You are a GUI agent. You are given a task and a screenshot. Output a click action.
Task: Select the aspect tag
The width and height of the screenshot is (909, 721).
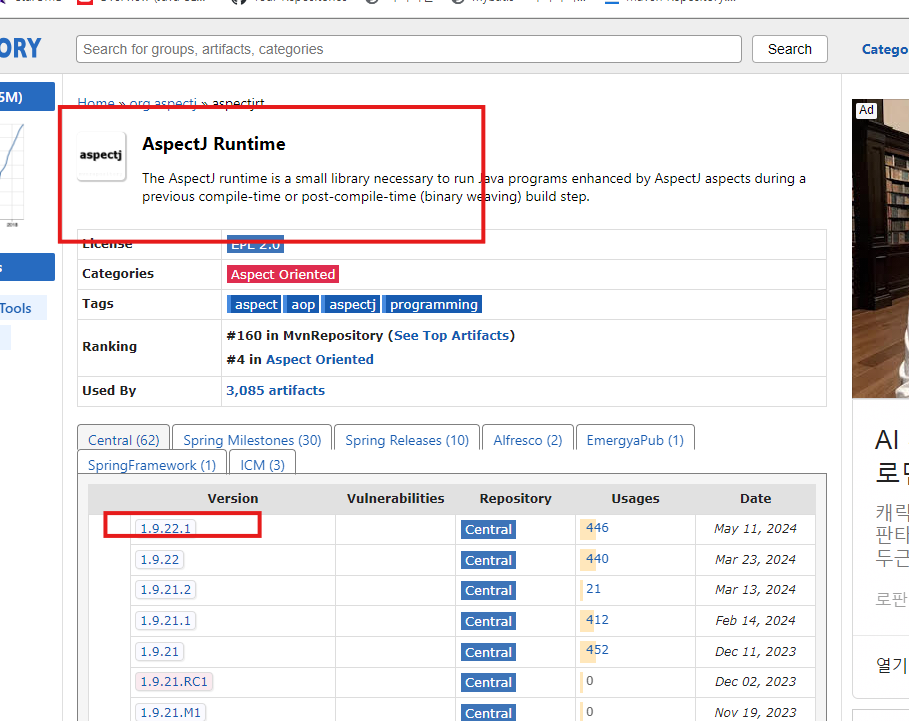pos(254,304)
